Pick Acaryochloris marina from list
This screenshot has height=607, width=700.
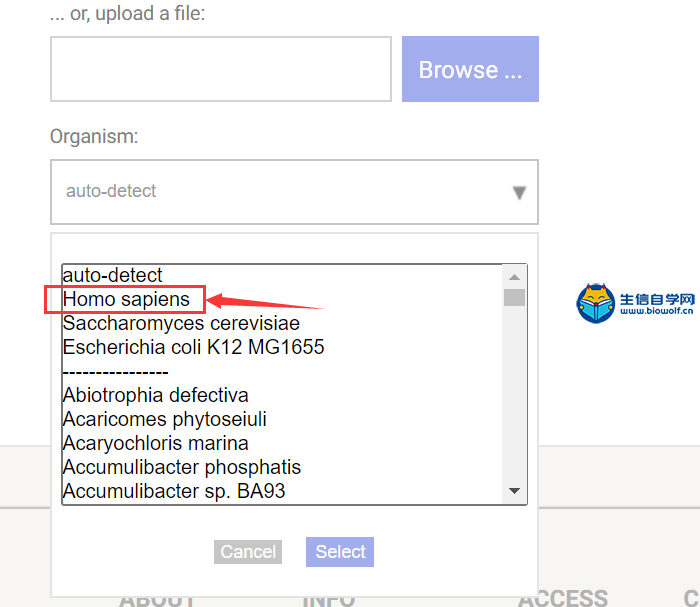(155, 443)
